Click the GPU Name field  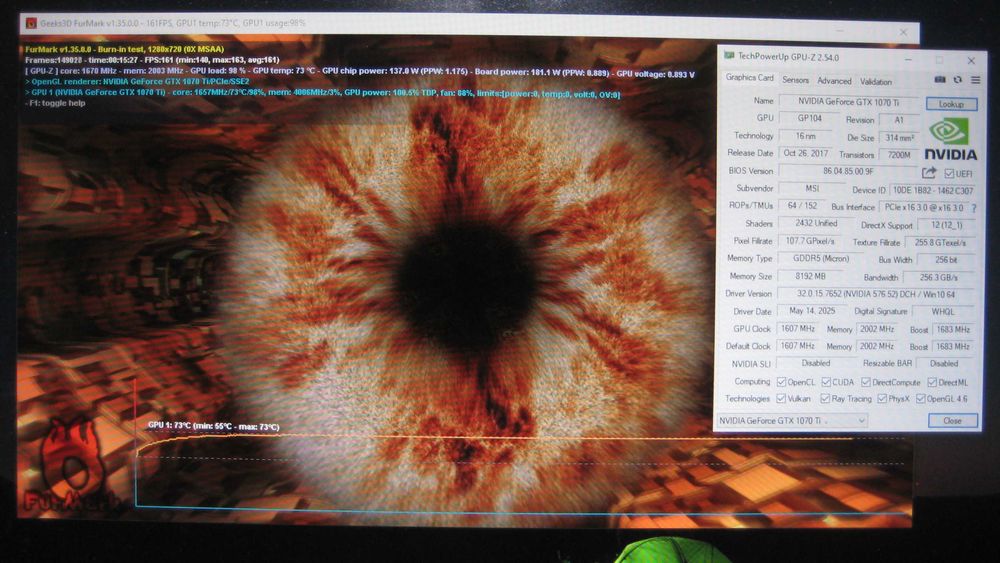coord(849,101)
